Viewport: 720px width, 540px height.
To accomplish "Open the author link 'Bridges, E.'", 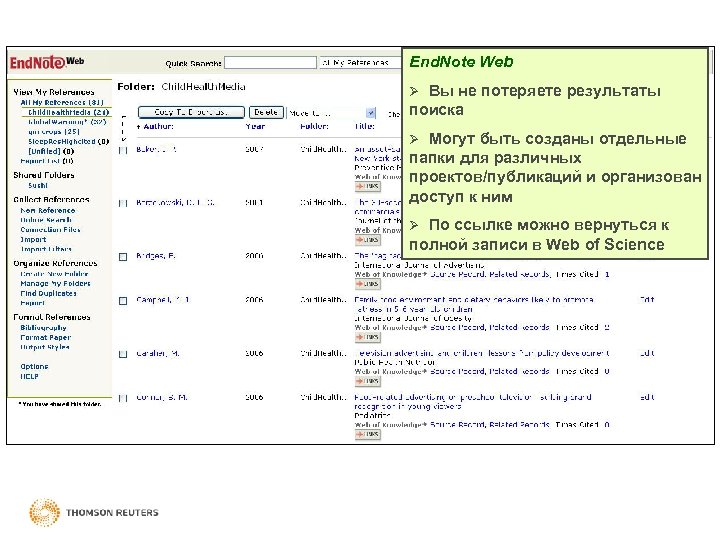I will pos(156,256).
